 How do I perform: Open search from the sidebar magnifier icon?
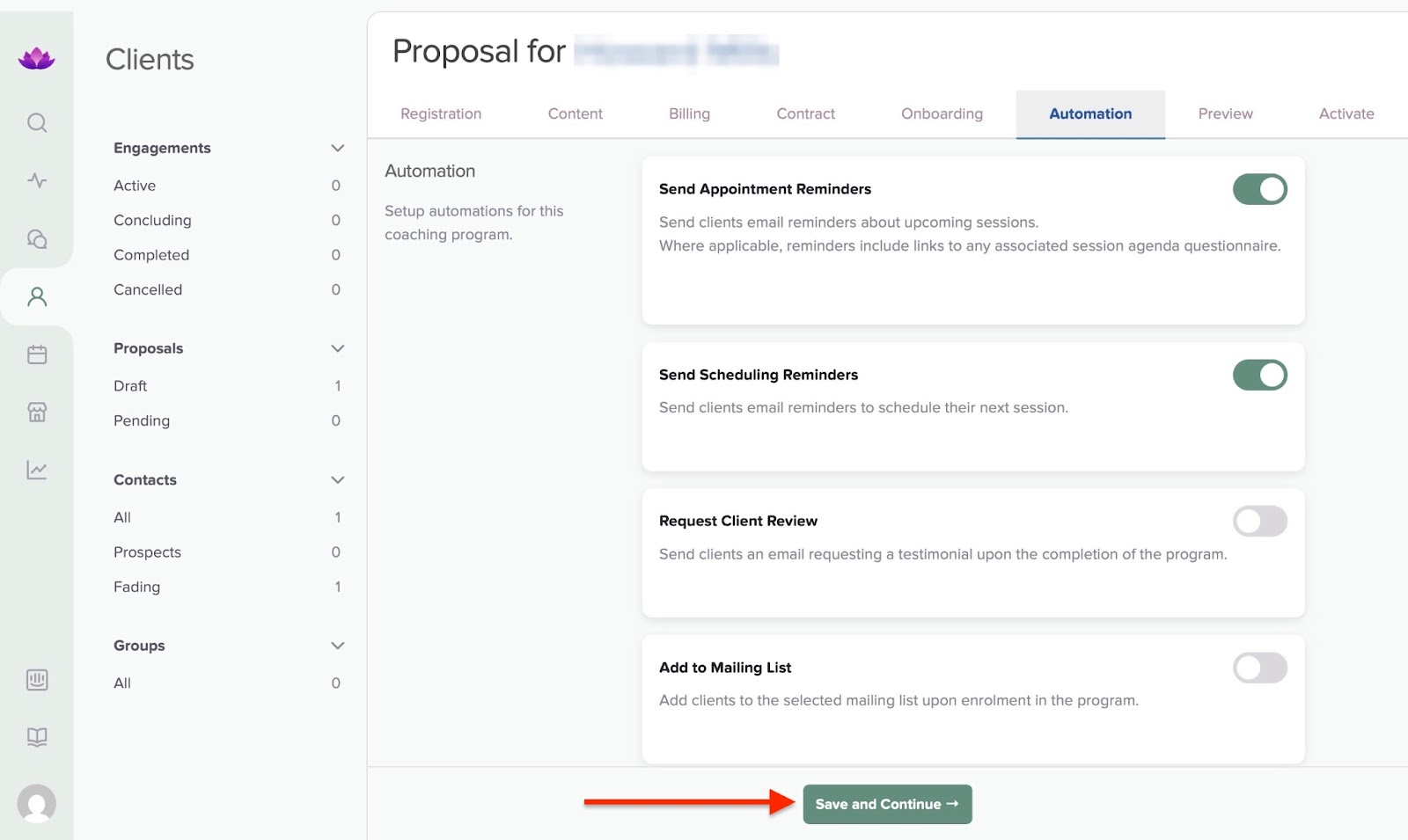(37, 122)
